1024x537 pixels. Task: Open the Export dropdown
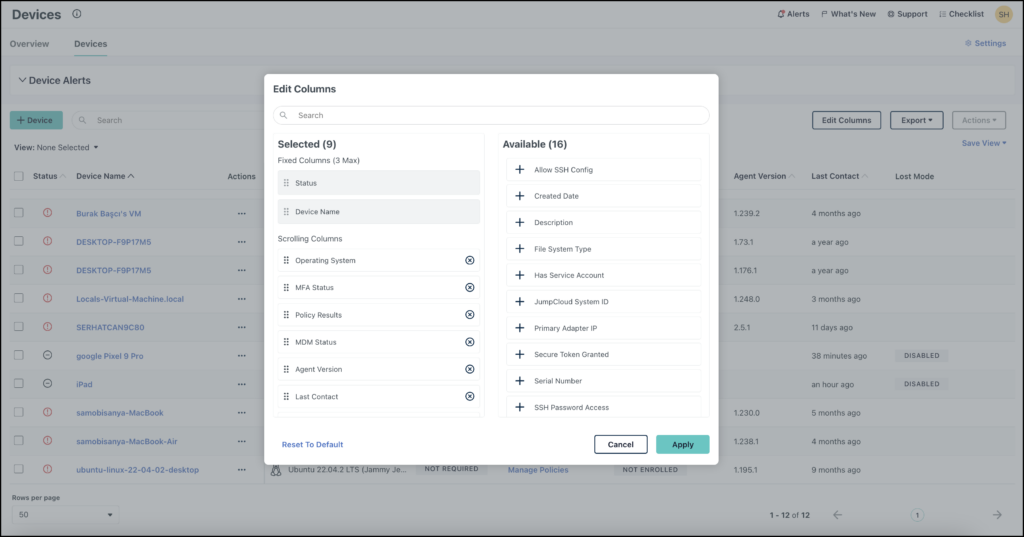point(916,120)
